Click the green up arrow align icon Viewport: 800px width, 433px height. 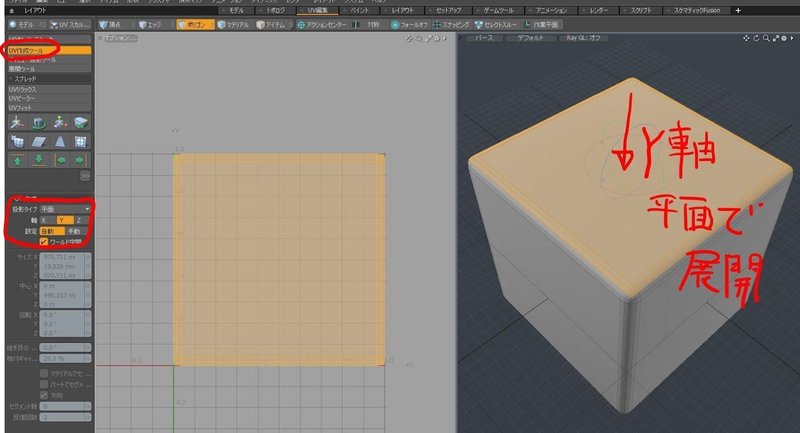18,160
